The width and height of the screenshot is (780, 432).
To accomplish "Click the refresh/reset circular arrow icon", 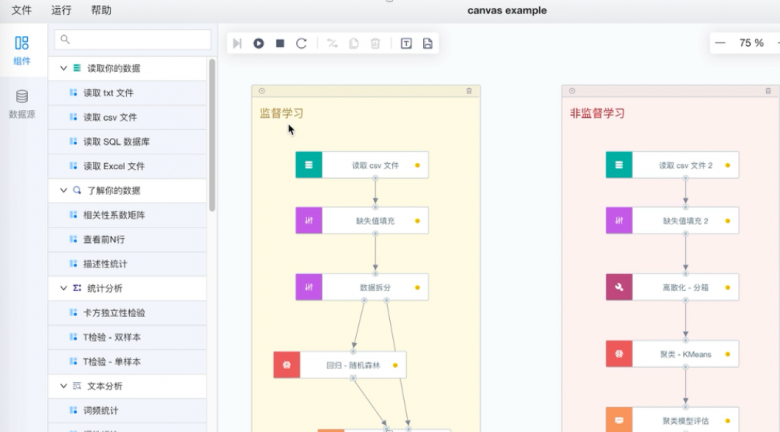I will 301,44.
